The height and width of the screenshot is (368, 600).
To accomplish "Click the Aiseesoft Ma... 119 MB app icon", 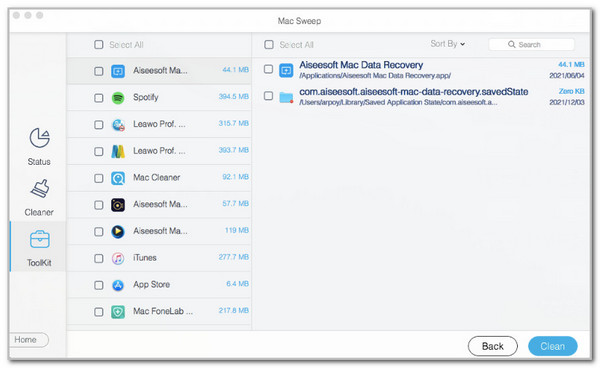I will [118, 231].
